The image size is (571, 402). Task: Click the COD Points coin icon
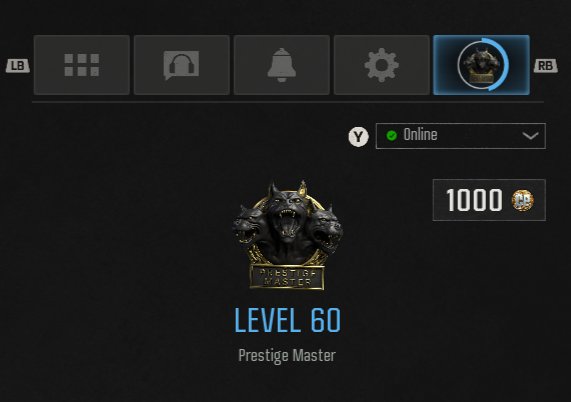523,200
